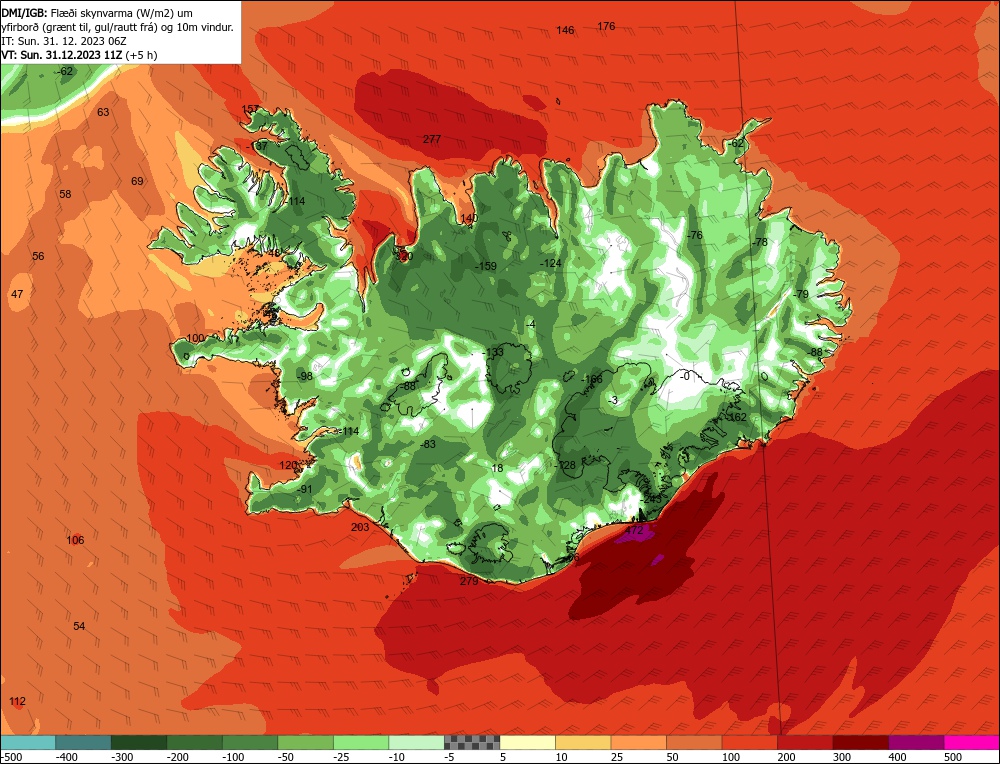Click the legend label -300

(122, 757)
